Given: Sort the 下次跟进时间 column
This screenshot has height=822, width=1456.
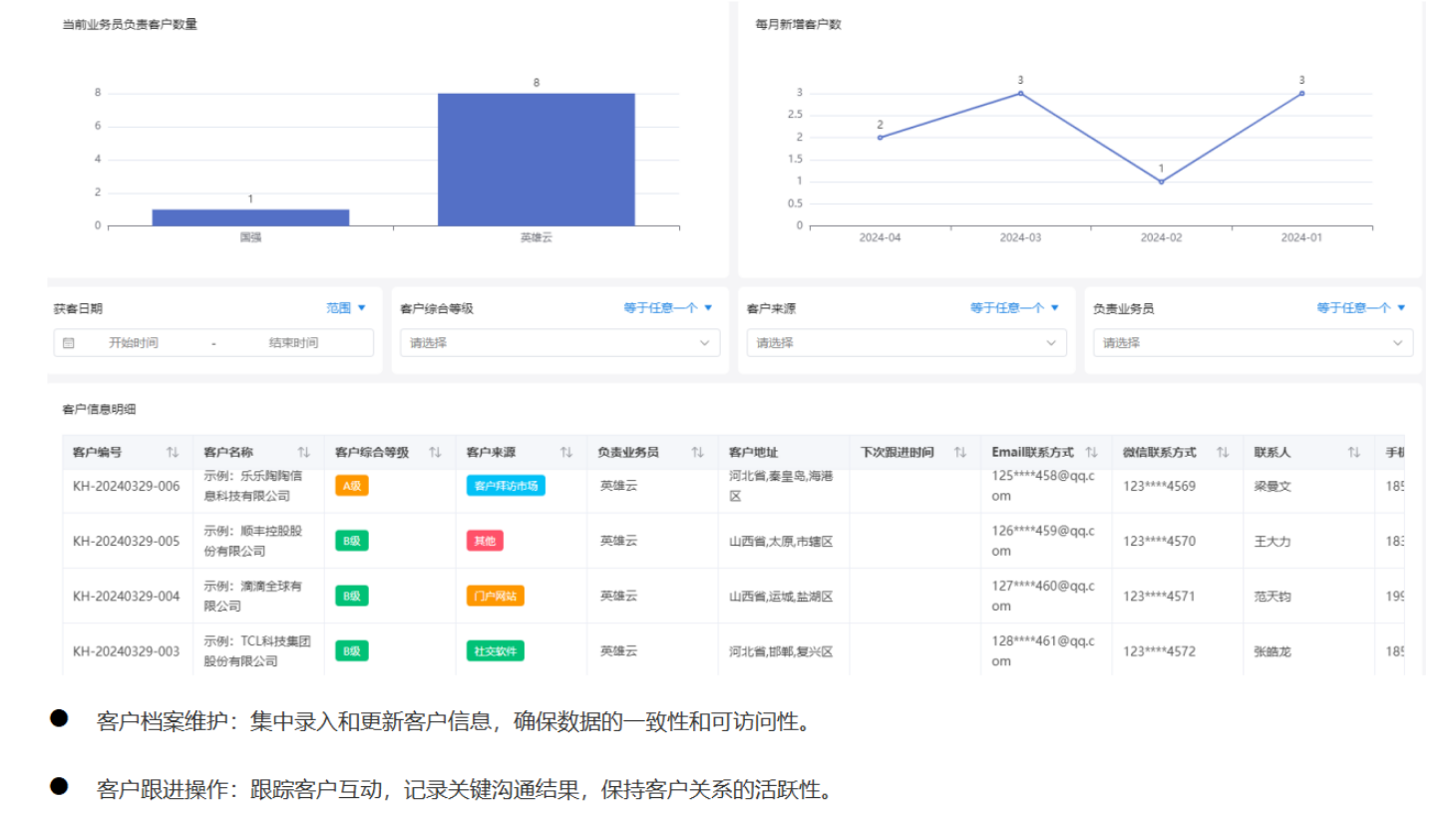Looking at the screenshot, I should point(960,451).
